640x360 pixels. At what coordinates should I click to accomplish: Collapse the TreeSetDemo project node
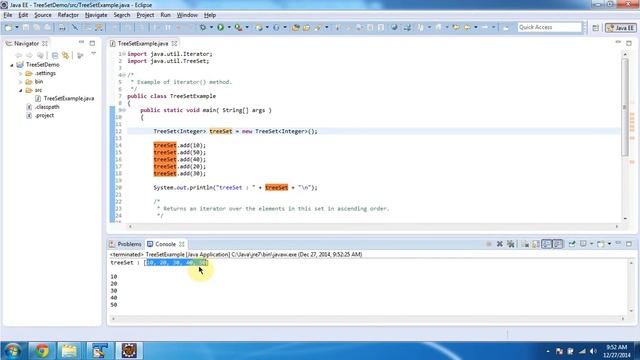(12, 65)
